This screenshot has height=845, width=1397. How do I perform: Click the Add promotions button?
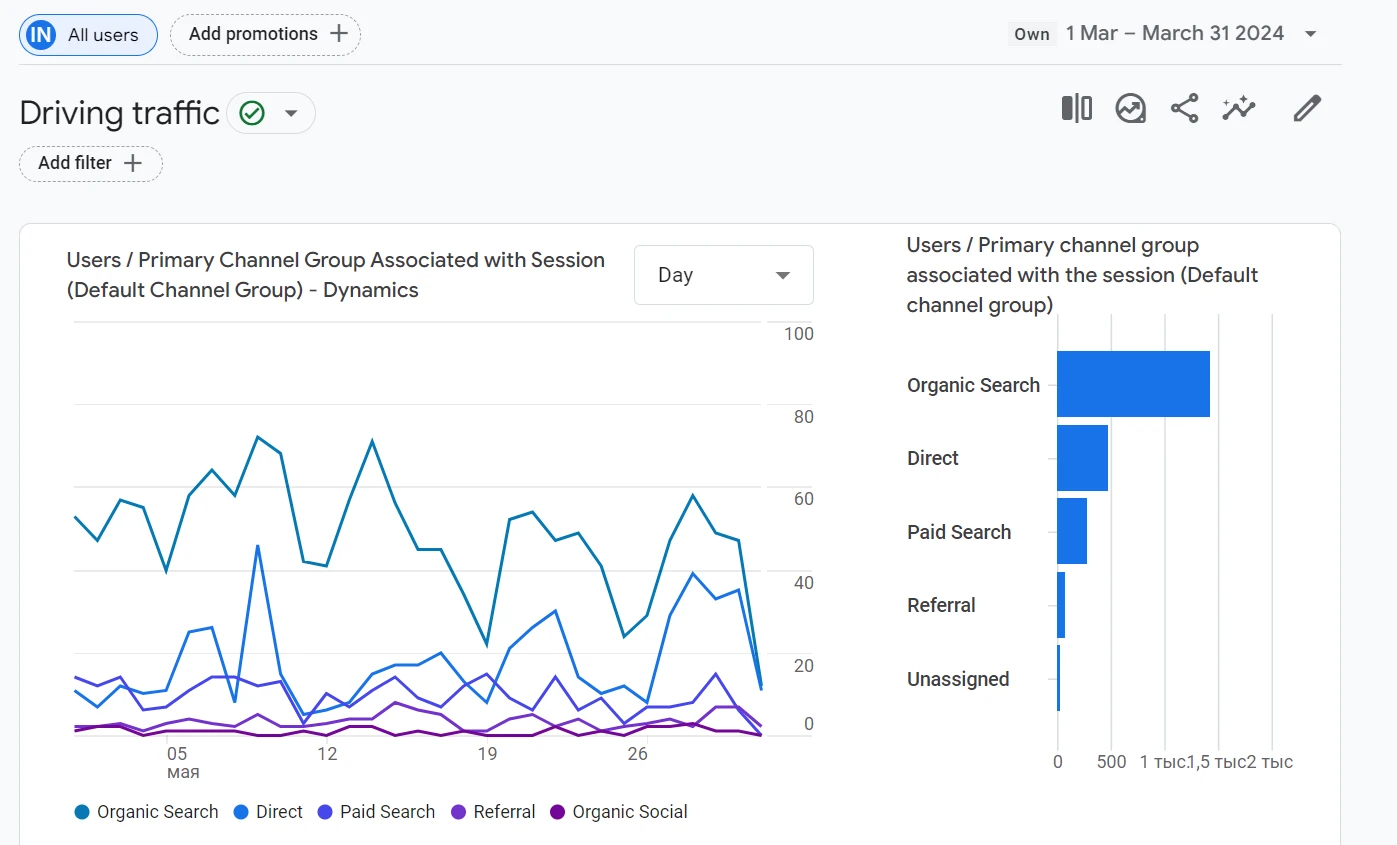click(x=265, y=34)
